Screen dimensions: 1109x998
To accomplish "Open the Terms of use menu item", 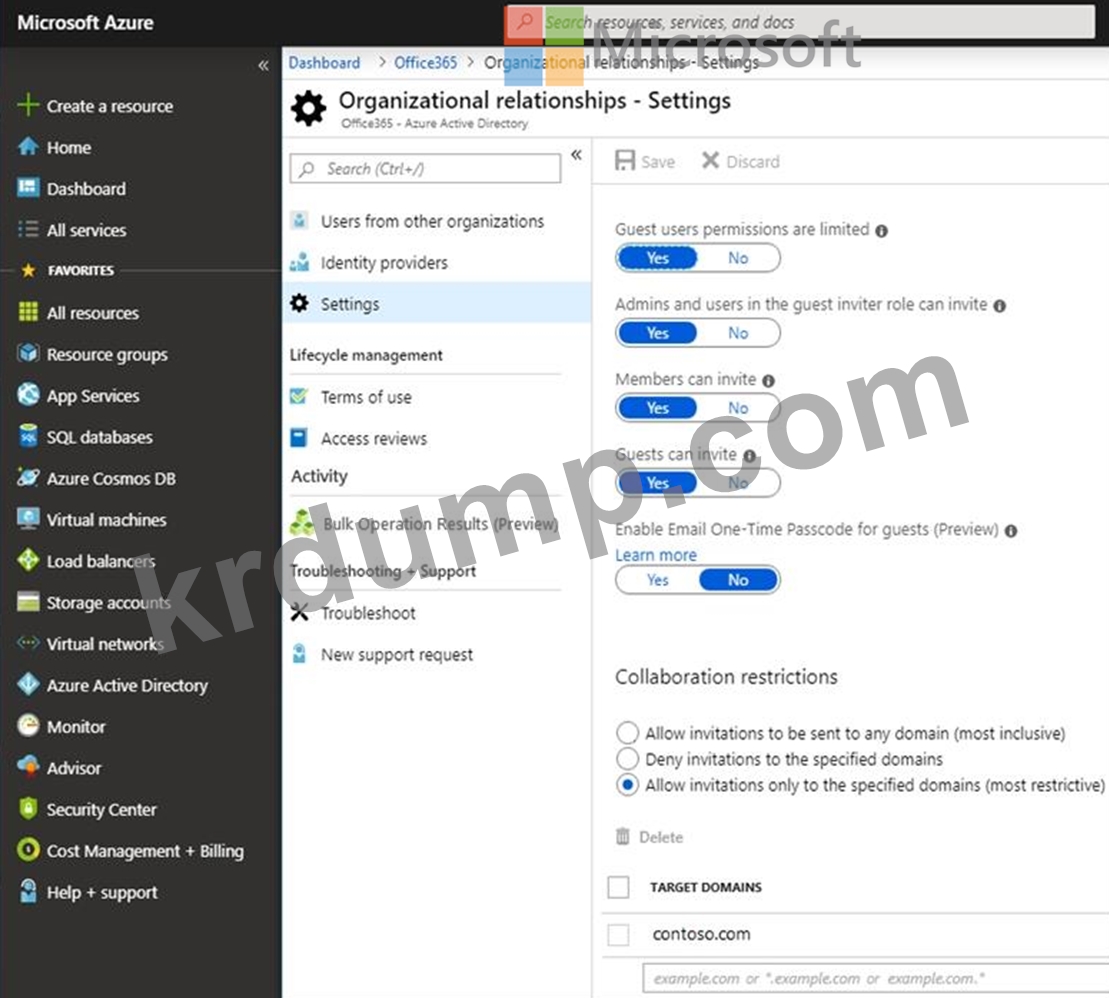I will coord(365,397).
